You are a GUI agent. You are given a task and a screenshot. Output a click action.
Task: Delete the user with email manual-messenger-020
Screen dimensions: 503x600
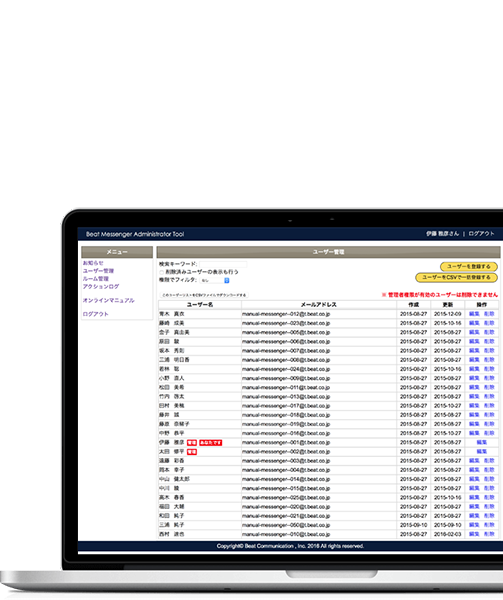[x=489, y=507]
